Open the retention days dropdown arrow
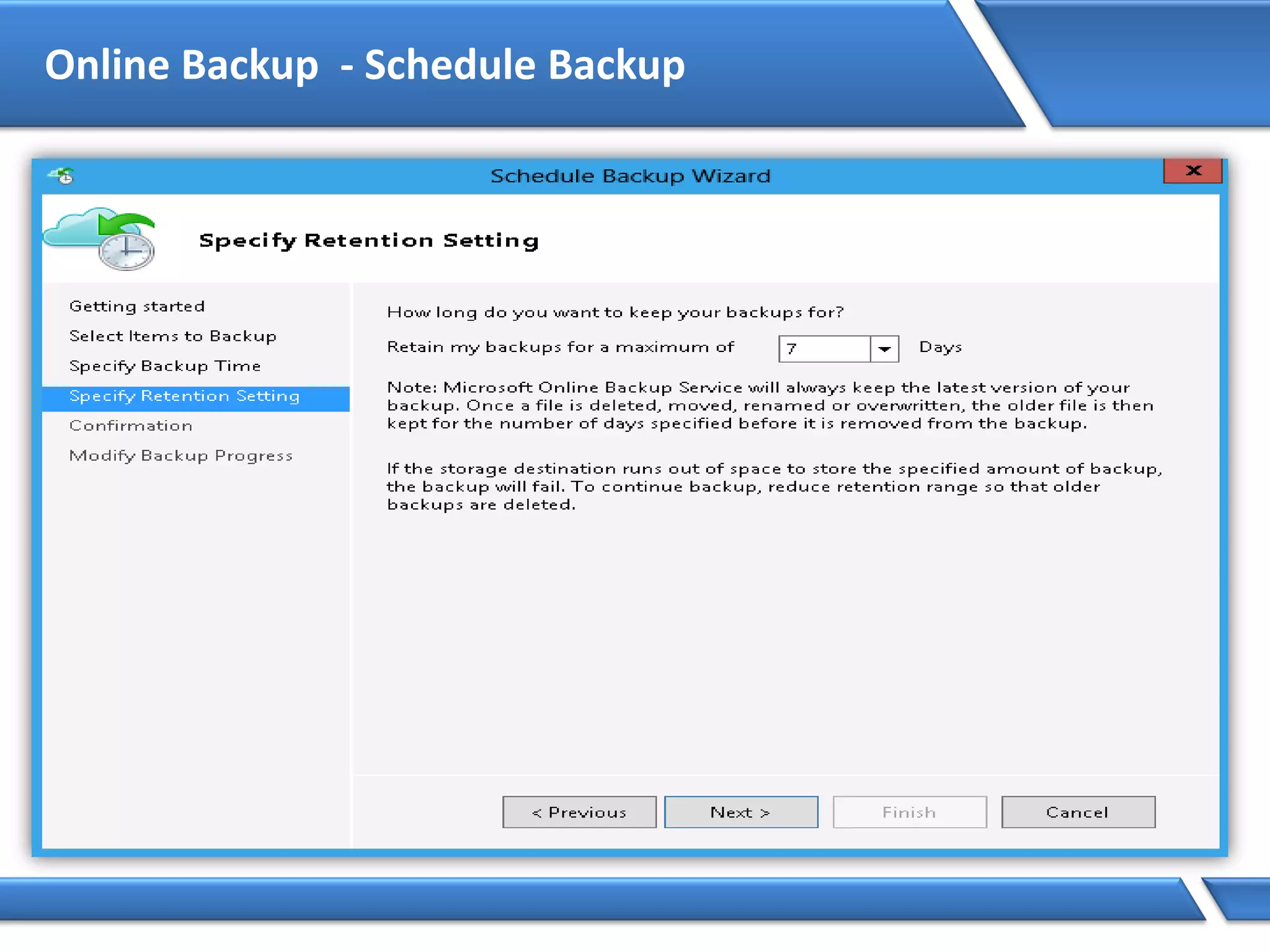 click(885, 348)
